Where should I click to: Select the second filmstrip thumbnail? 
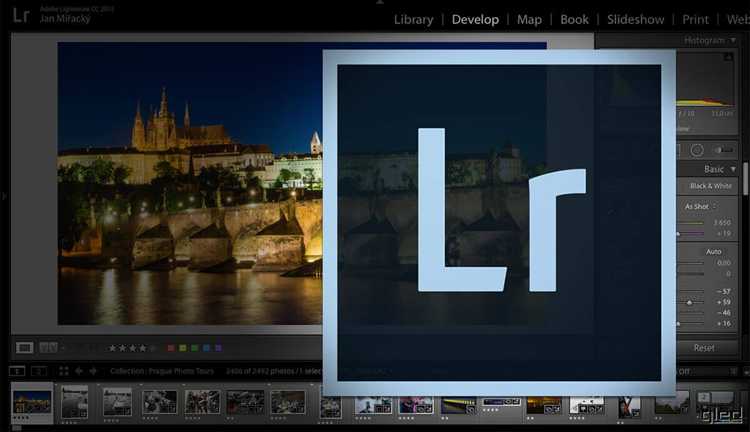75,402
